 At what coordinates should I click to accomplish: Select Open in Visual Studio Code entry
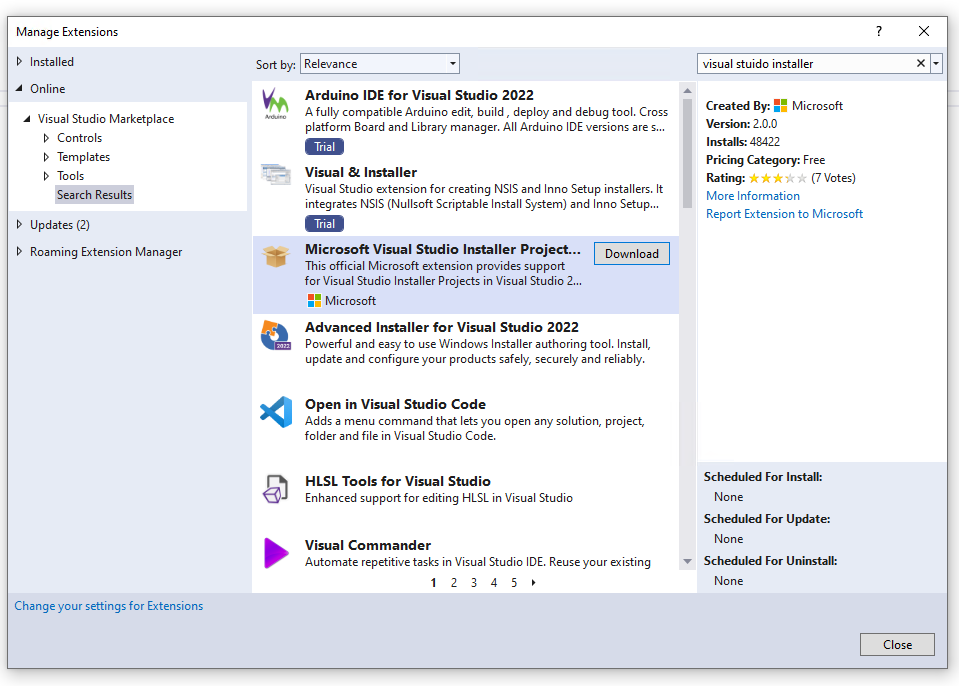[395, 404]
